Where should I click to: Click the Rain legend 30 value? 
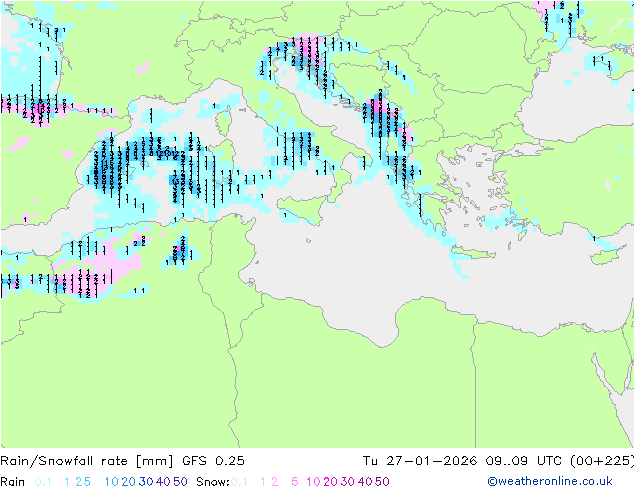pos(146,482)
